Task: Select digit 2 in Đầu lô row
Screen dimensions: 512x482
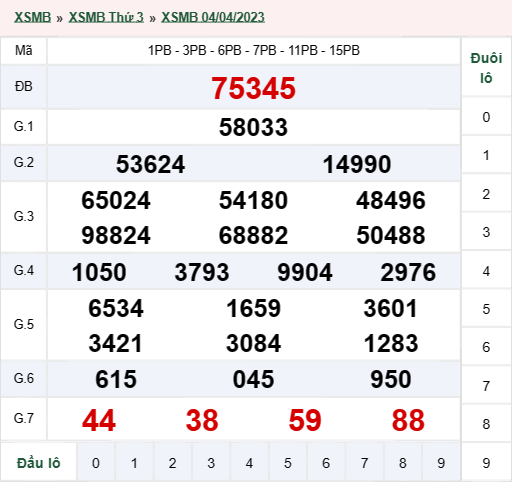Action: 172,463
